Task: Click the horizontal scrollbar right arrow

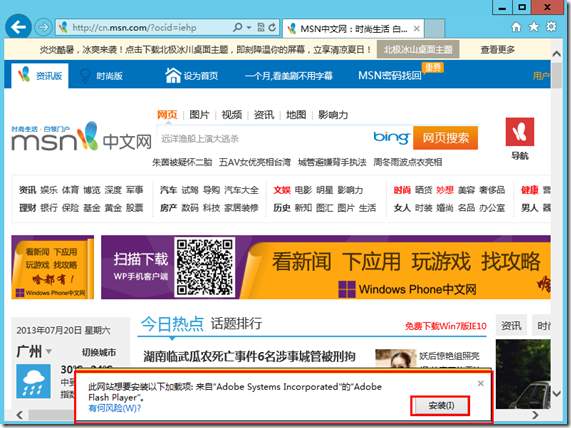Action: click(x=535, y=415)
